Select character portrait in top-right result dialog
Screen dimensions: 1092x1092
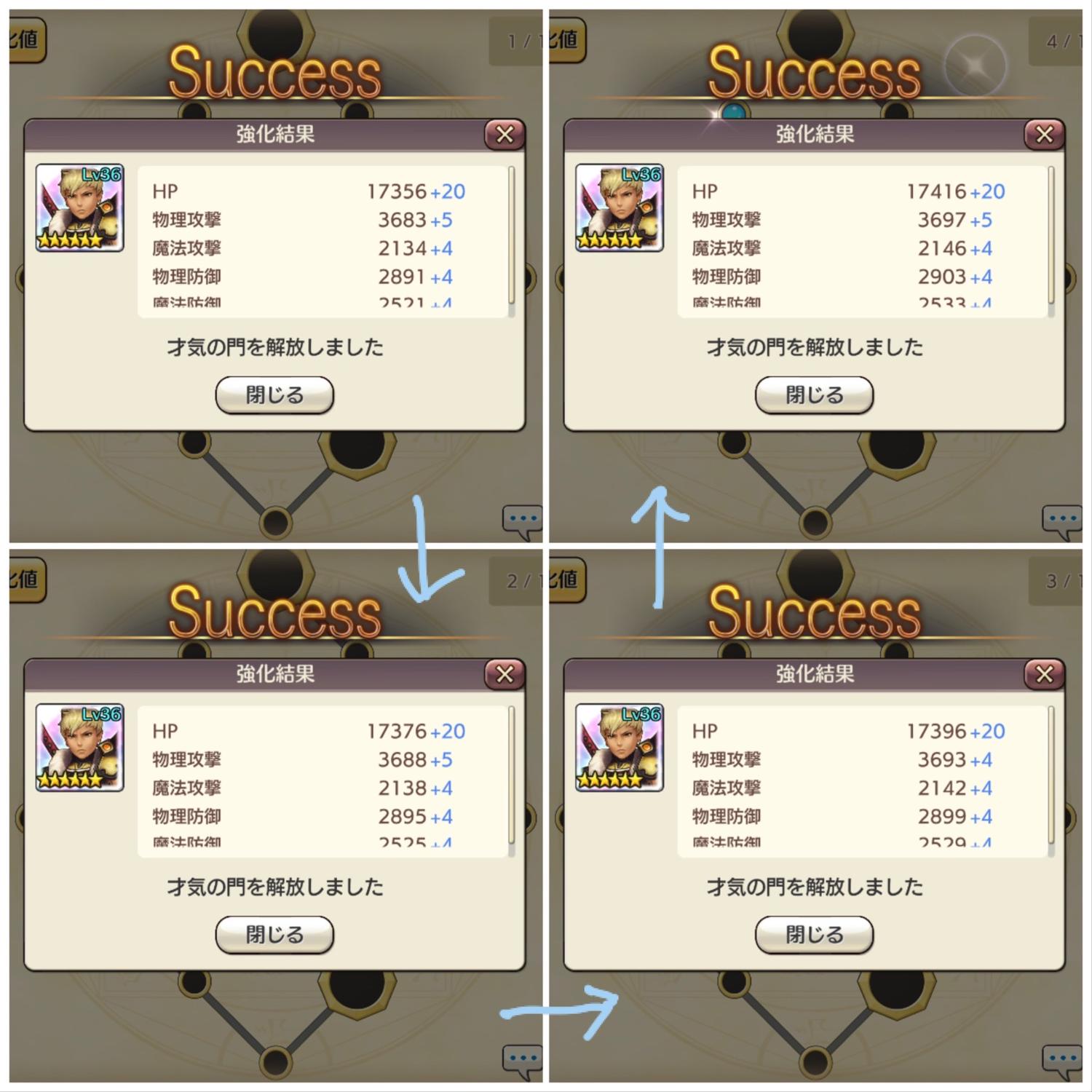click(x=619, y=208)
